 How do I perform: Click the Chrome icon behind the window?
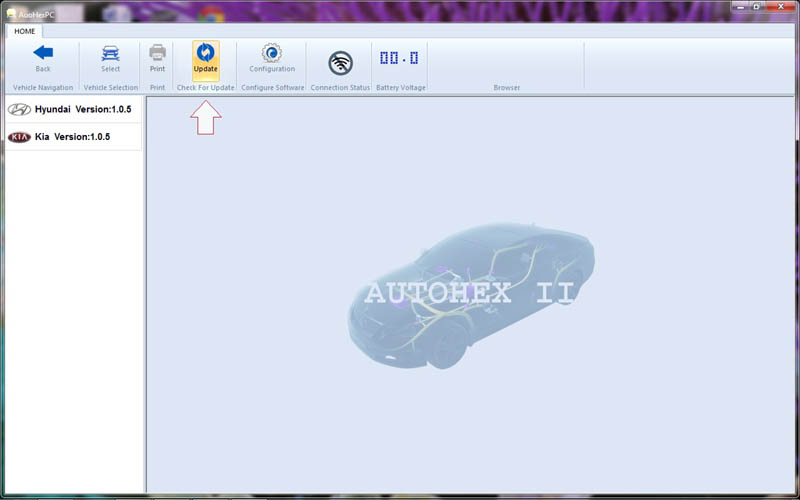pyautogui.click(x=211, y=14)
